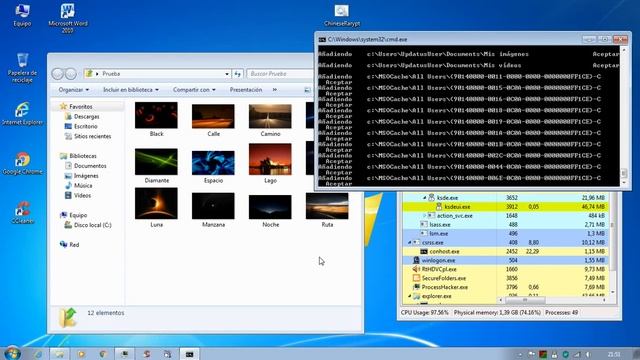
Task: Open Internet Explorer from the taskbar
Action: click(x=38, y=354)
